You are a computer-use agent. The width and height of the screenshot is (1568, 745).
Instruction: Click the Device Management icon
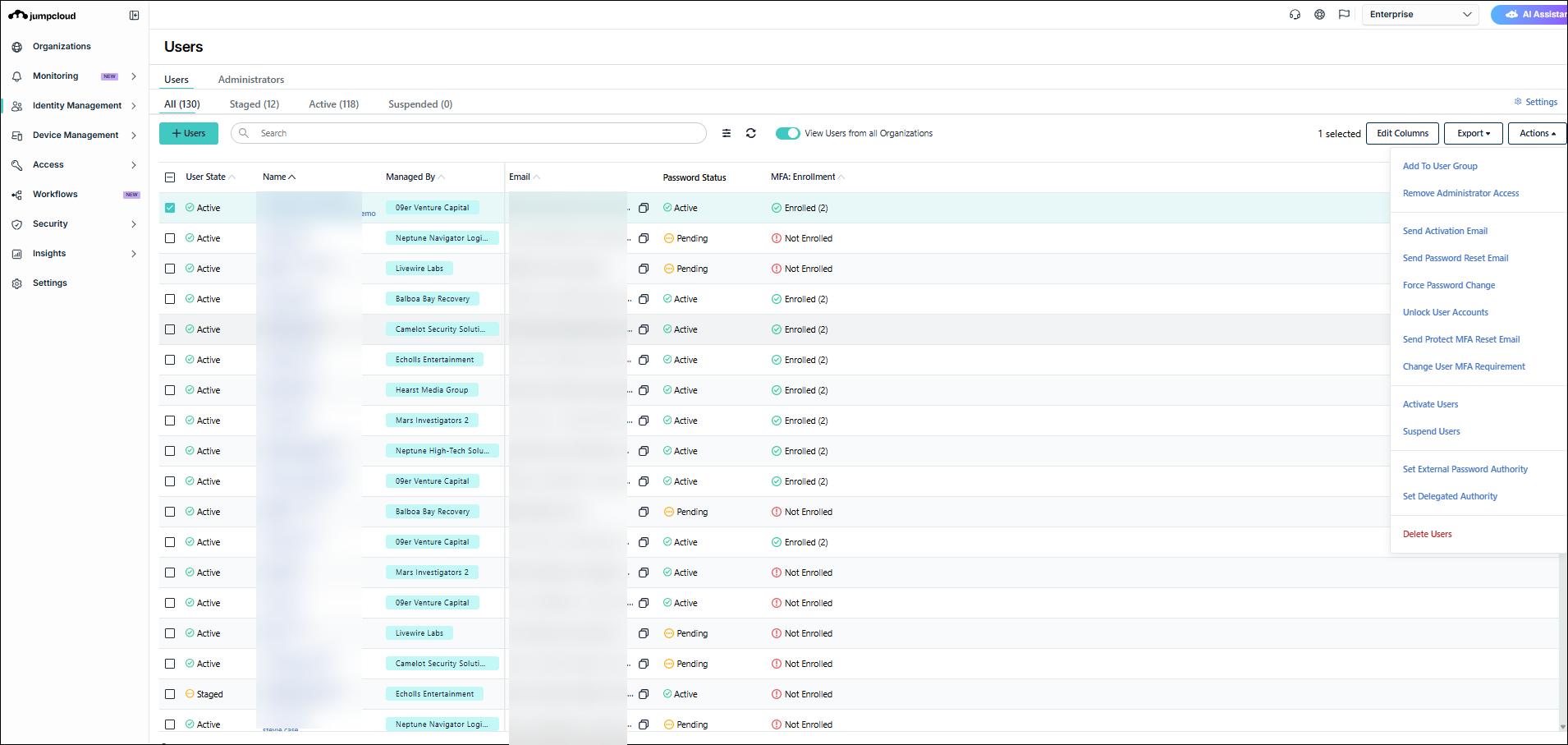tap(17, 136)
